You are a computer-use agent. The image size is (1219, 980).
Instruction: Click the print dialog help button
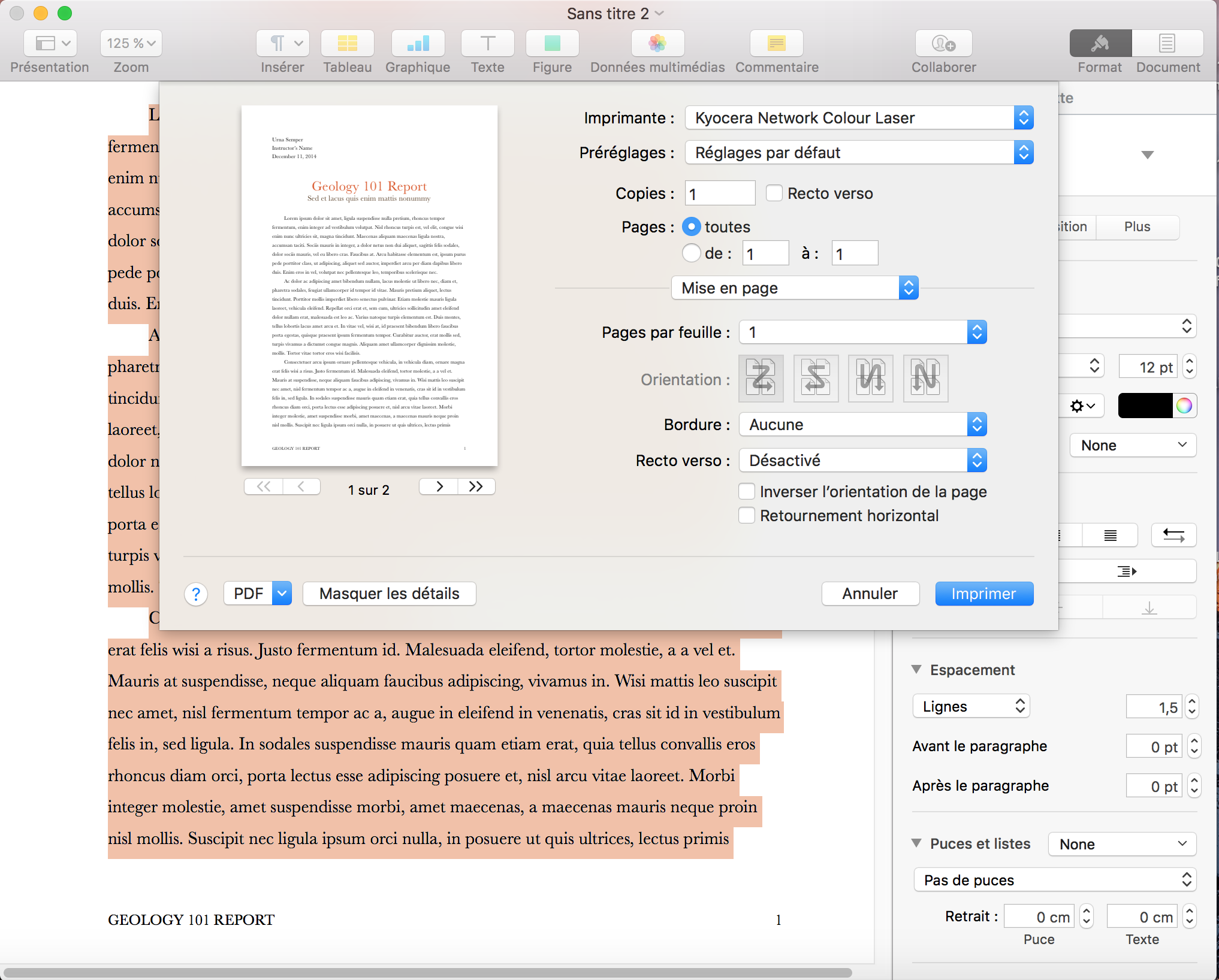pyautogui.click(x=196, y=594)
